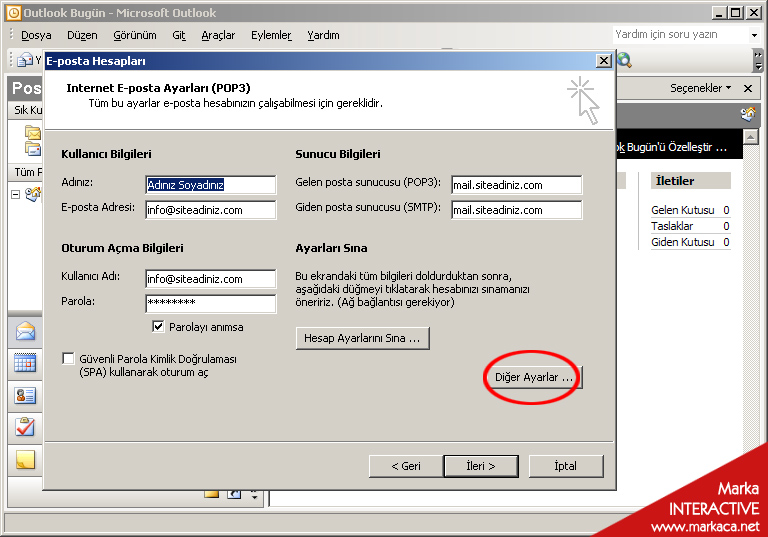Click the Tüm folders header in pane
This screenshot has height=537, width=768.
pyautogui.click(x=25, y=172)
